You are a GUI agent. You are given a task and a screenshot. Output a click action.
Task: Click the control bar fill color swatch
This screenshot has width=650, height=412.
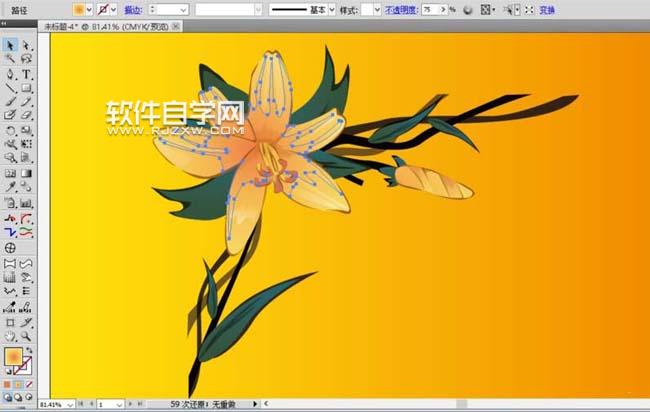coord(79,10)
